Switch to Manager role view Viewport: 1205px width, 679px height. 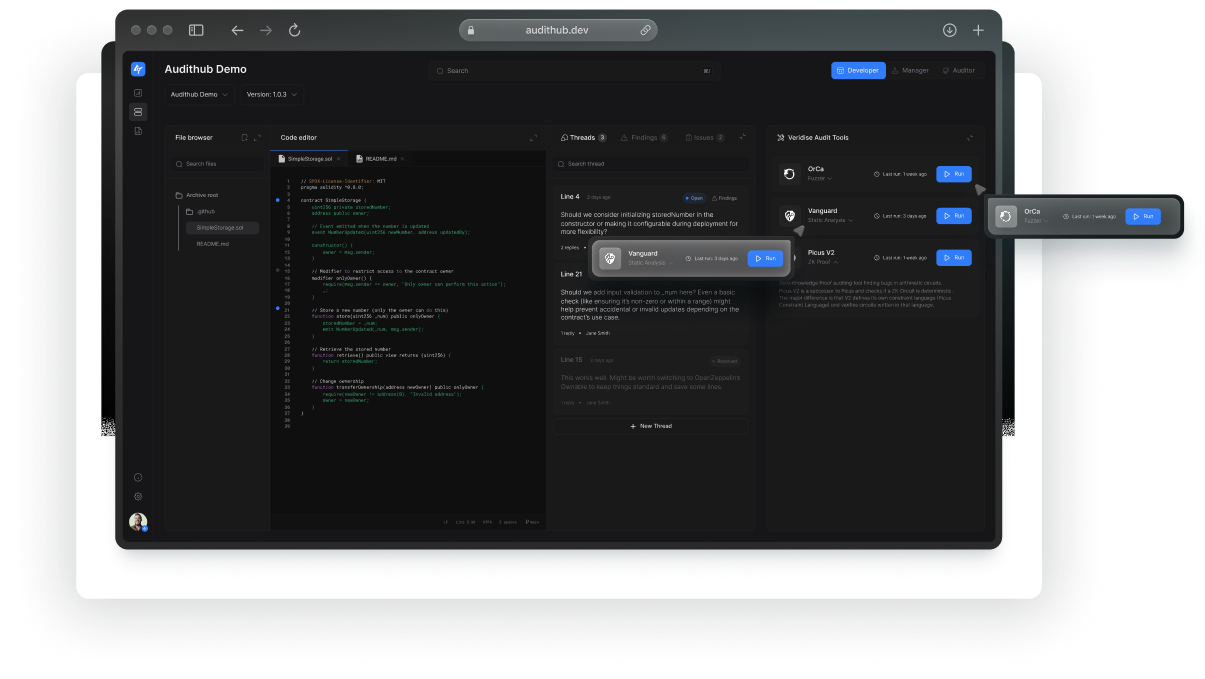point(910,71)
